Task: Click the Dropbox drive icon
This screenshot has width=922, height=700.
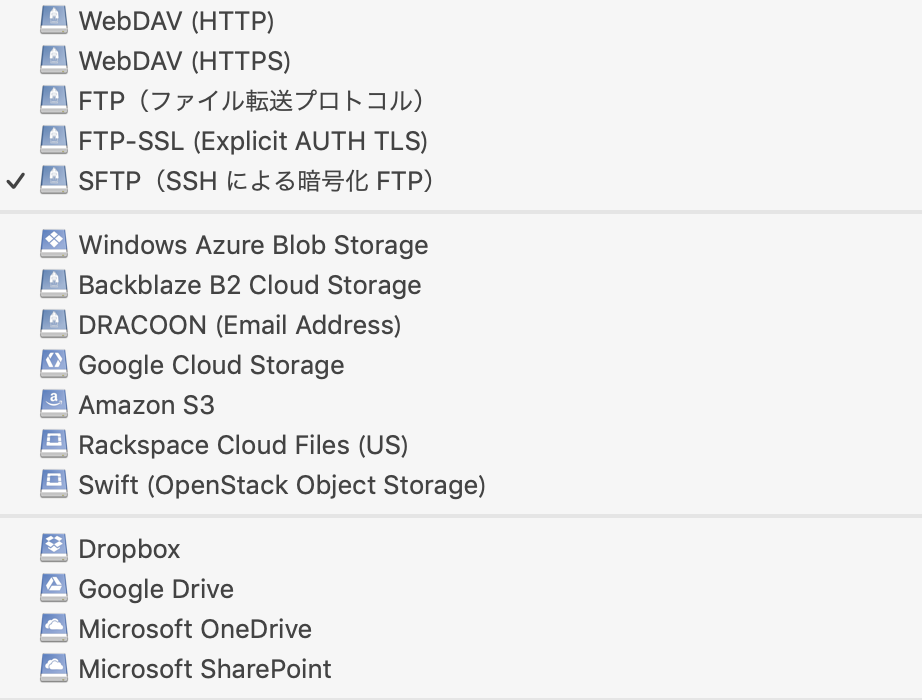Action: (53, 549)
